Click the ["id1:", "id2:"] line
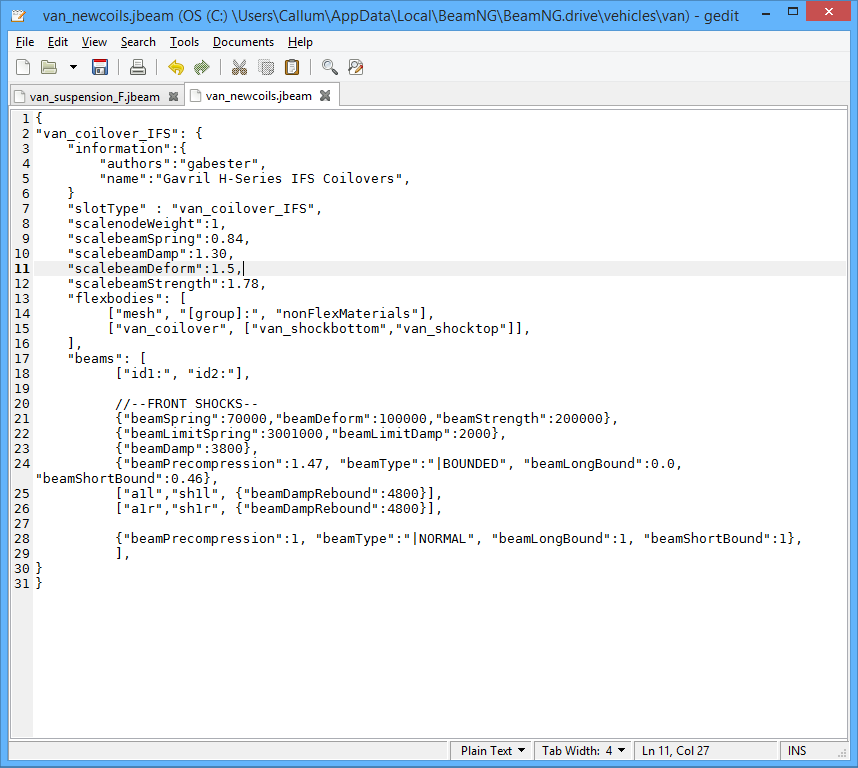858x768 pixels. coord(183,374)
